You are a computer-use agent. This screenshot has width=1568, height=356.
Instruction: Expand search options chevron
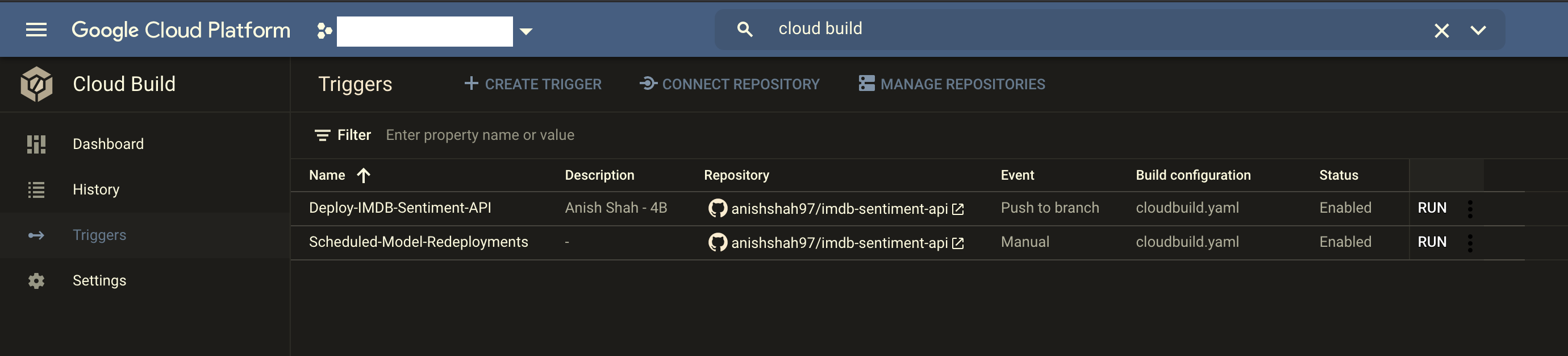[x=1478, y=30]
